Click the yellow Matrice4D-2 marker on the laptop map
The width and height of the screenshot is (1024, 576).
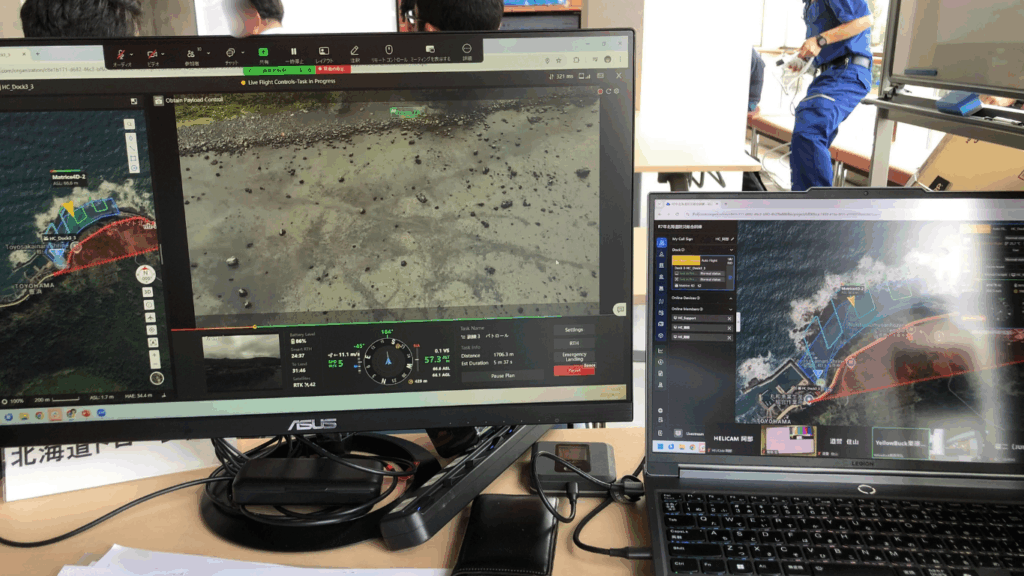[x=851, y=300]
